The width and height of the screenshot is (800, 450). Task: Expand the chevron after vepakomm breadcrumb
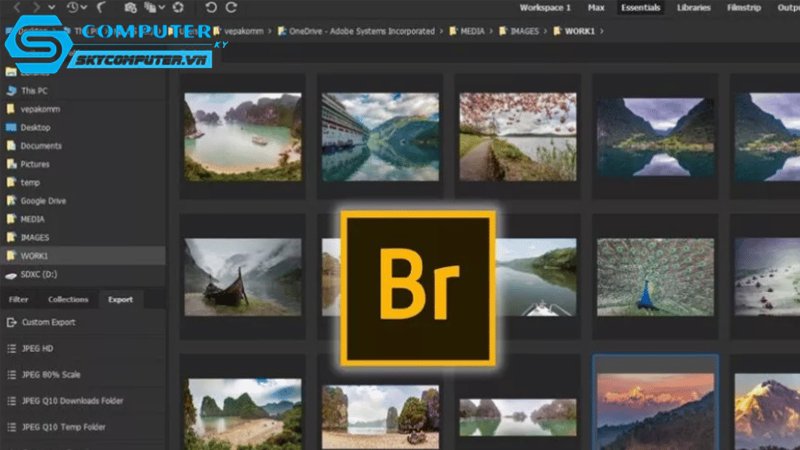click(270, 31)
